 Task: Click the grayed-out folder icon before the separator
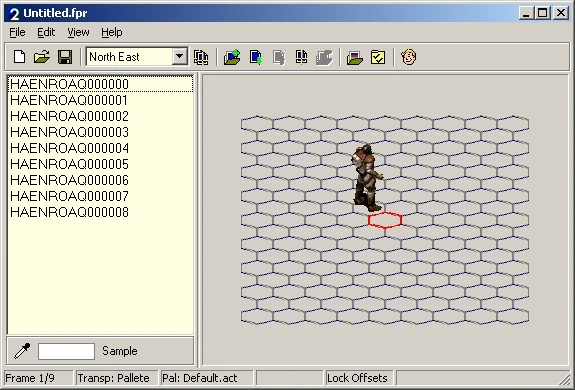324,57
